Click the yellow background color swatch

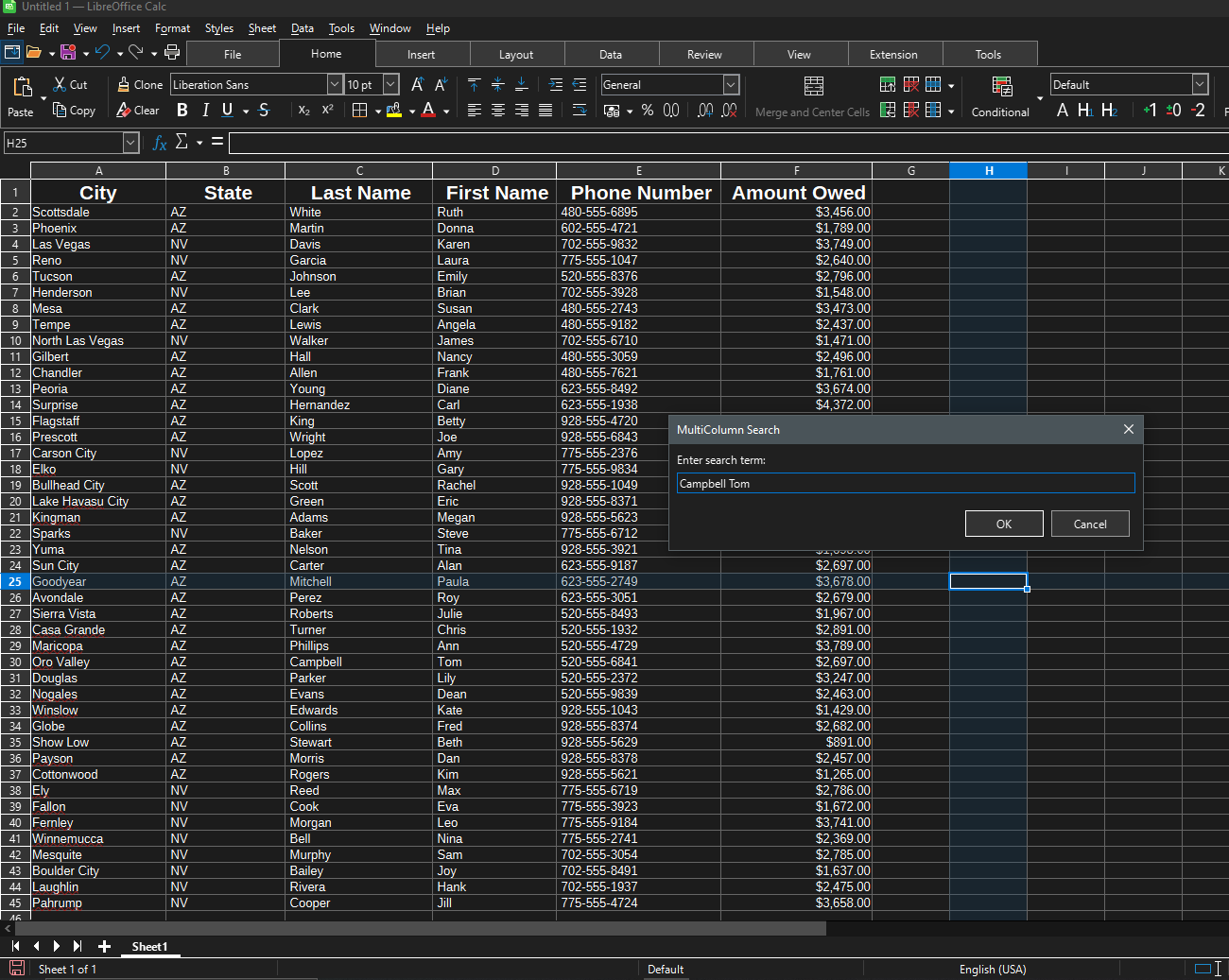393,111
